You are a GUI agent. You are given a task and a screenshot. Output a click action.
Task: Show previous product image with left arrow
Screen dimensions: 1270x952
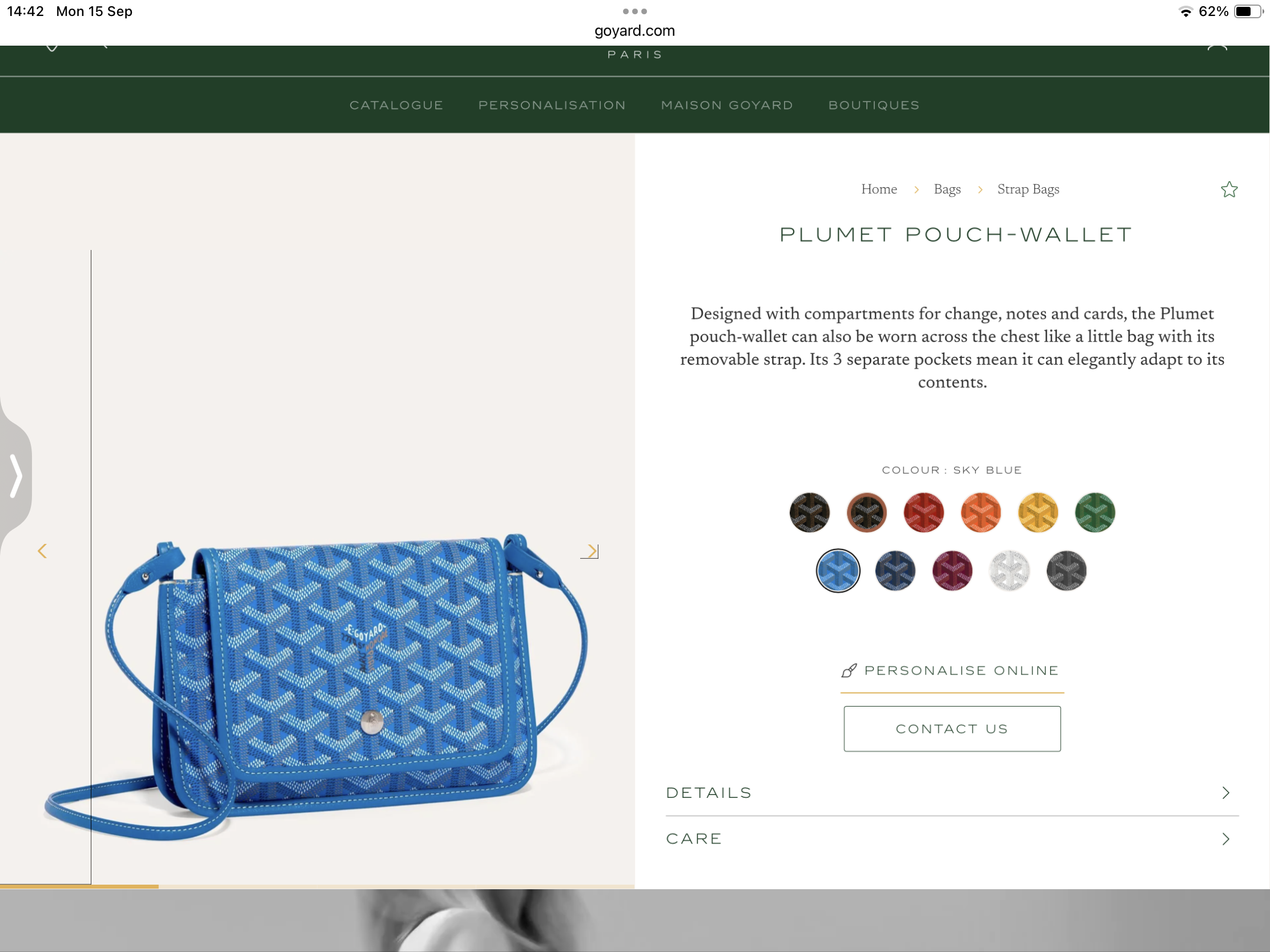coord(42,551)
